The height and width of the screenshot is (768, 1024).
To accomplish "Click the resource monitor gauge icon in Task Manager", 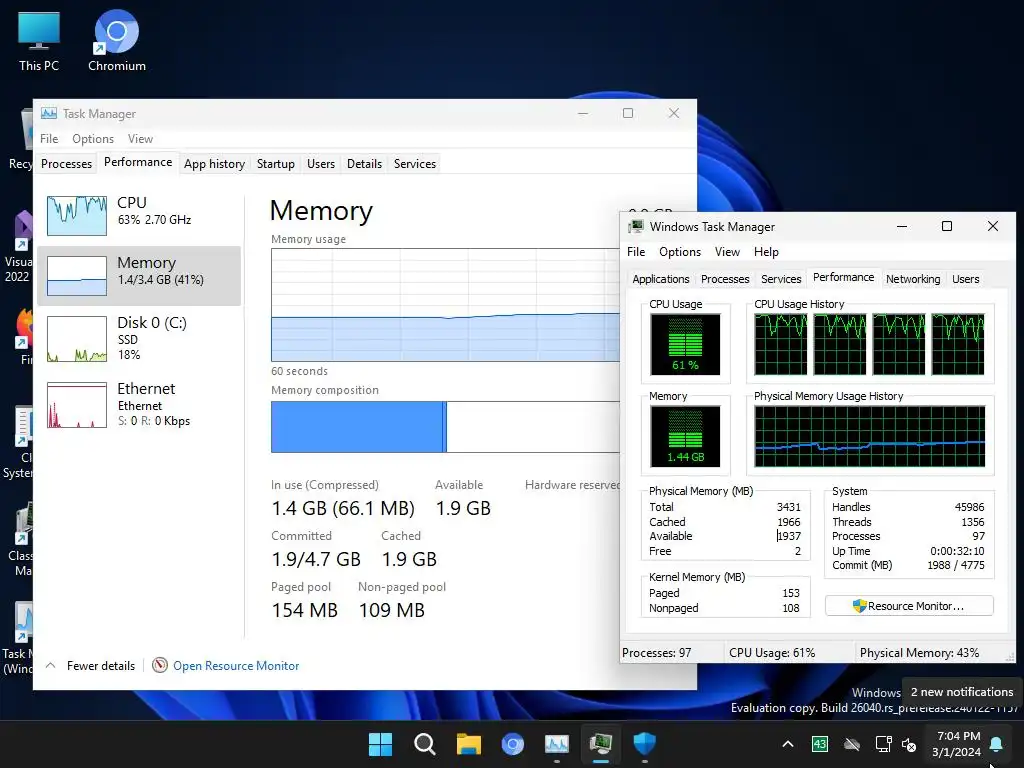I will coord(160,665).
